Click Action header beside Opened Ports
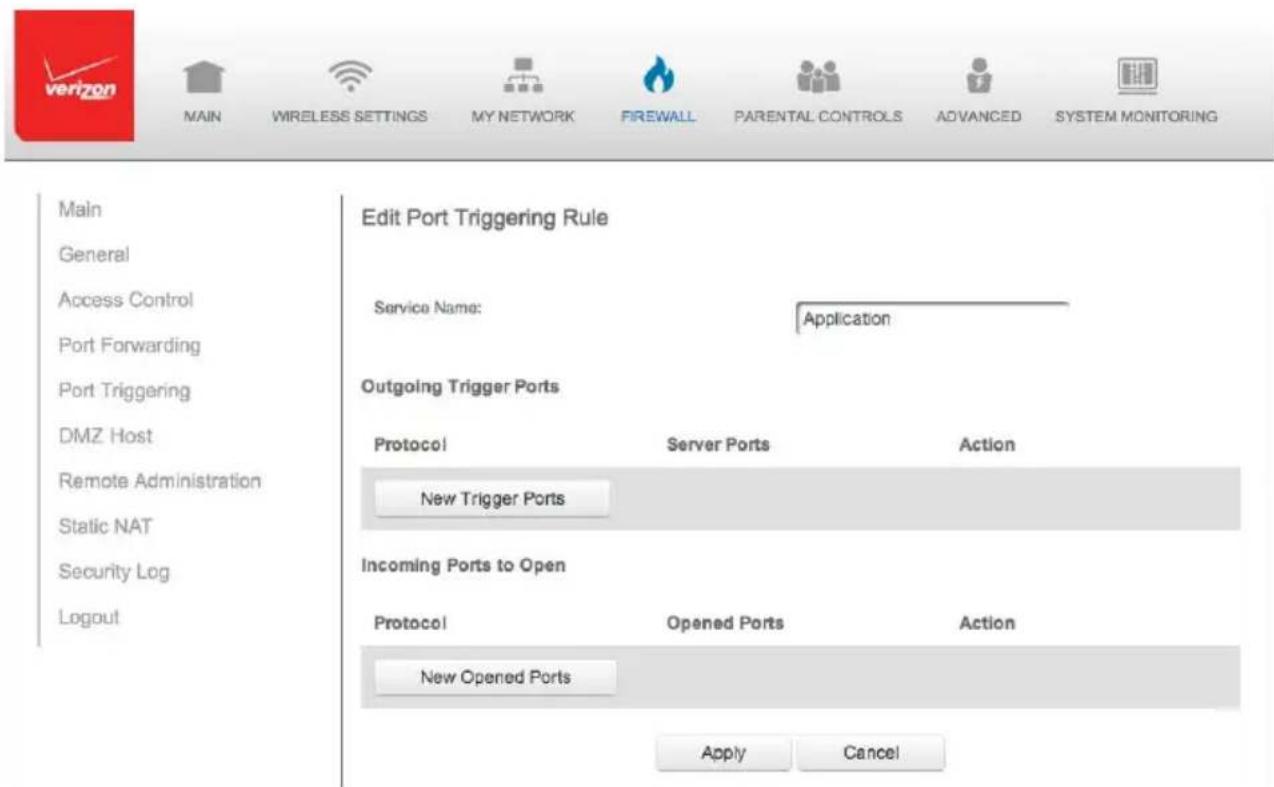 click(987, 623)
